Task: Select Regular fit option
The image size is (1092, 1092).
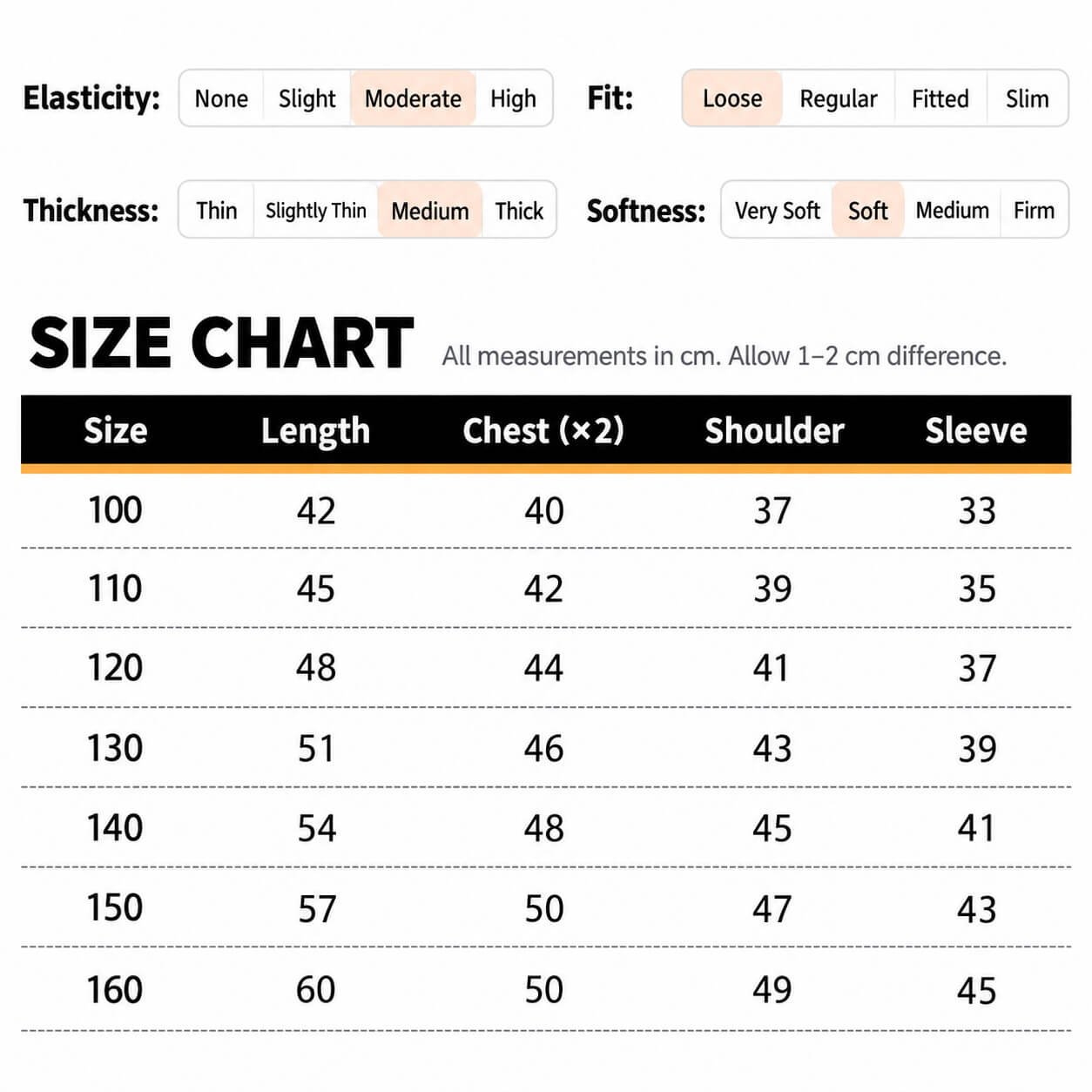Action: tap(839, 98)
